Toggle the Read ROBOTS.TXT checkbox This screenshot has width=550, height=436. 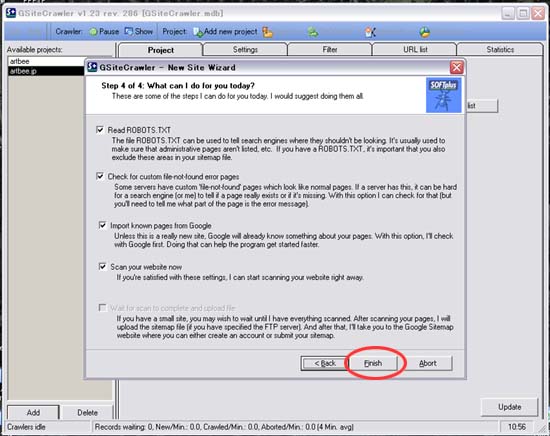click(x=100, y=130)
